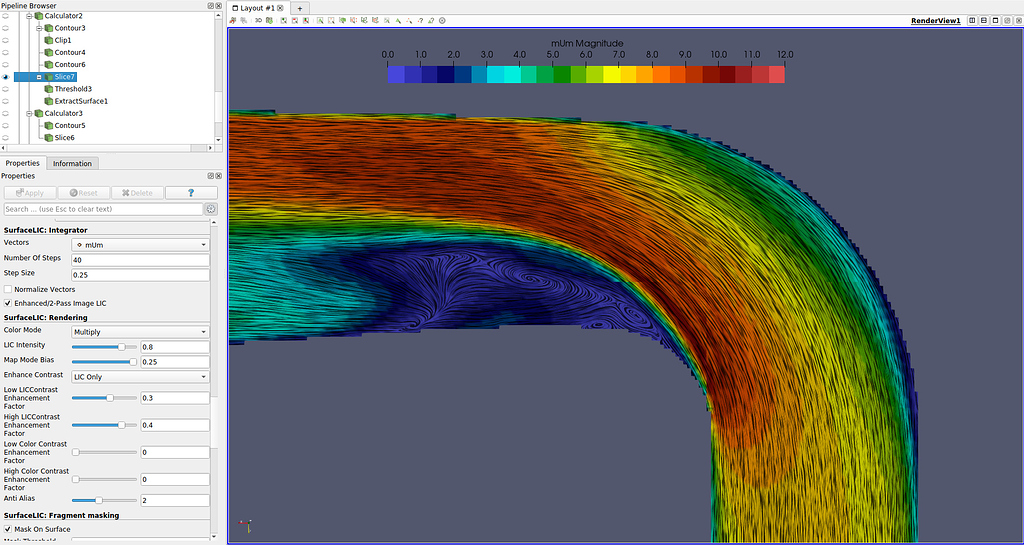The height and width of the screenshot is (545, 1024).
Task: Open properties help question mark button
Action: (191, 193)
